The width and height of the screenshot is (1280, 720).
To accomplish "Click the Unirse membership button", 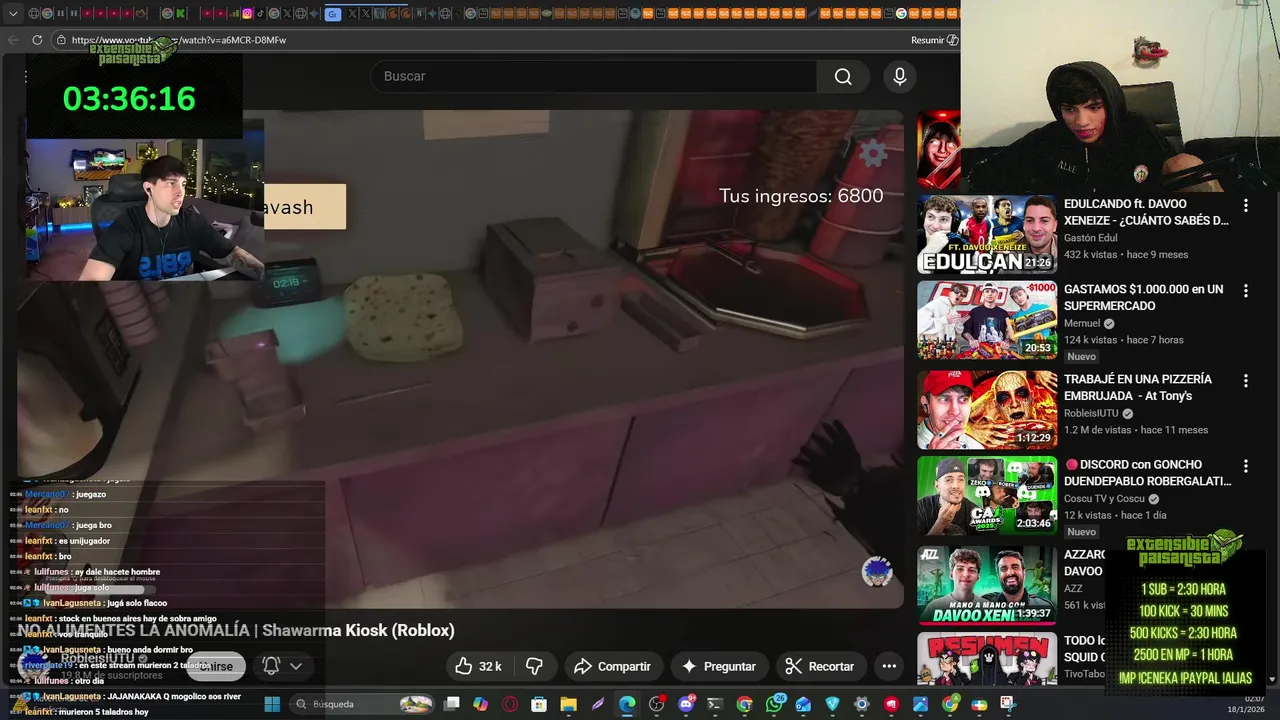I will pos(215,666).
